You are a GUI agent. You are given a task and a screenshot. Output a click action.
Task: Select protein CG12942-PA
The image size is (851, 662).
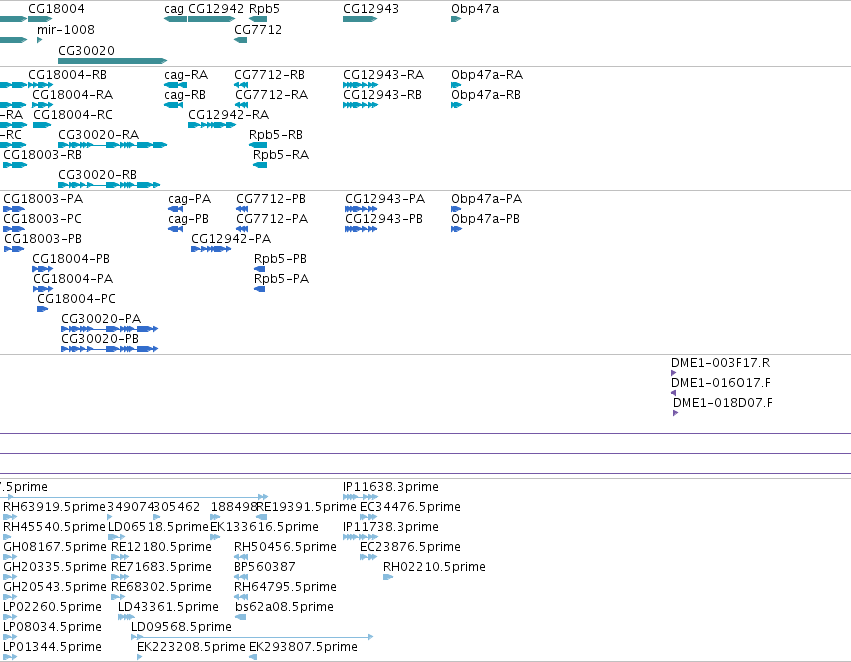coord(231,239)
